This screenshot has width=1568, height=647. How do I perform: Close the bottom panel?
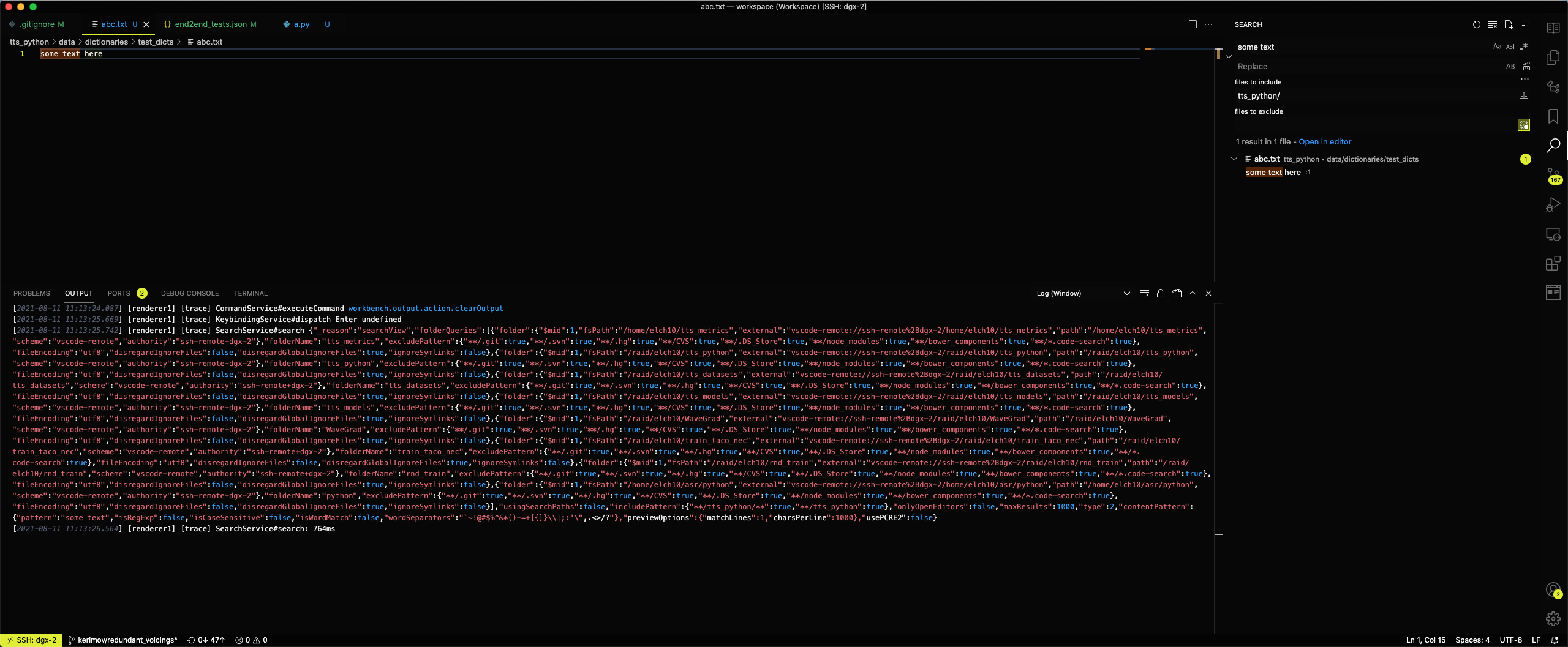[x=1208, y=293]
